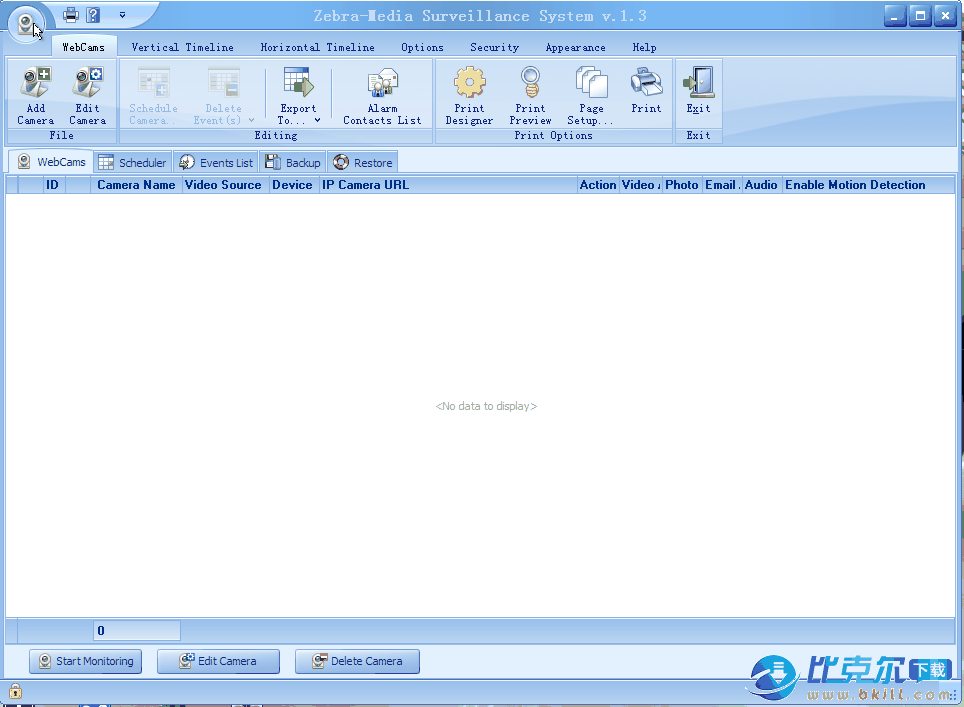Open Page Setup dialog
The height and width of the screenshot is (707, 964).
pyautogui.click(x=591, y=95)
